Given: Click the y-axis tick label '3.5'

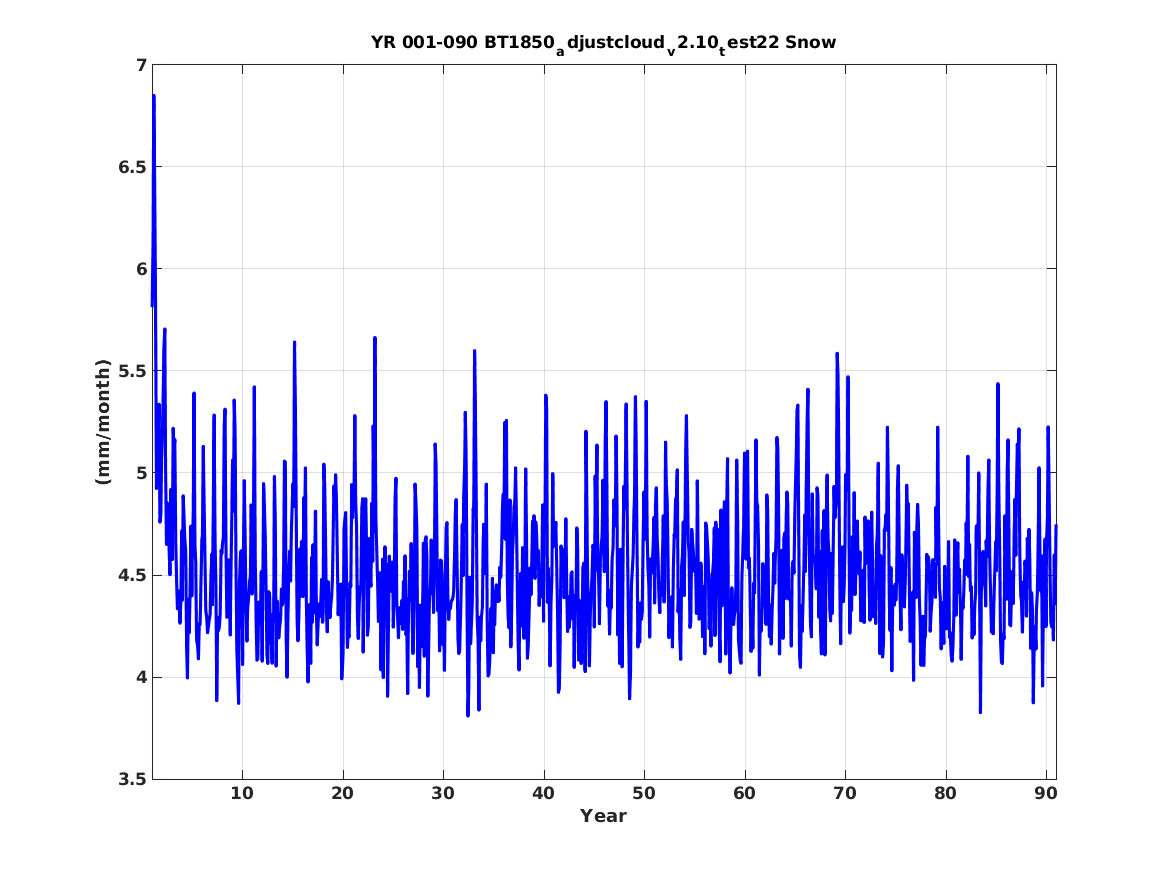Looking at the screenshot, I should pyautogui.click(x=133, y=779).
